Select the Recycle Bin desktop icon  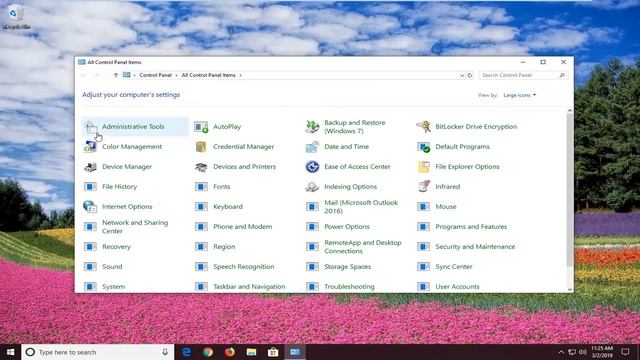pos(16,18)
